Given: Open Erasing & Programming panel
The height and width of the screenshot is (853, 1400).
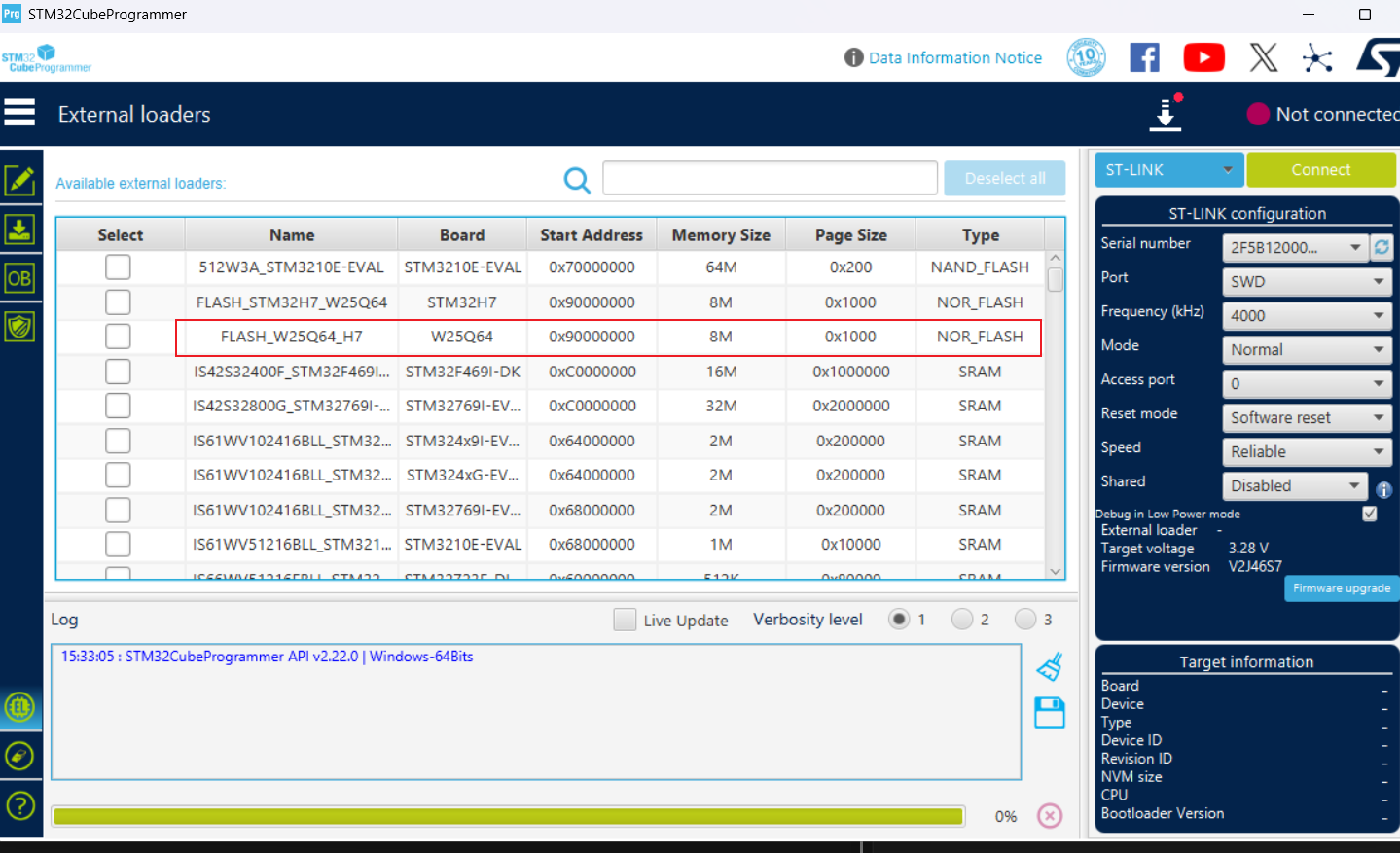Looking at the screenshot, I should coord(19,230).
